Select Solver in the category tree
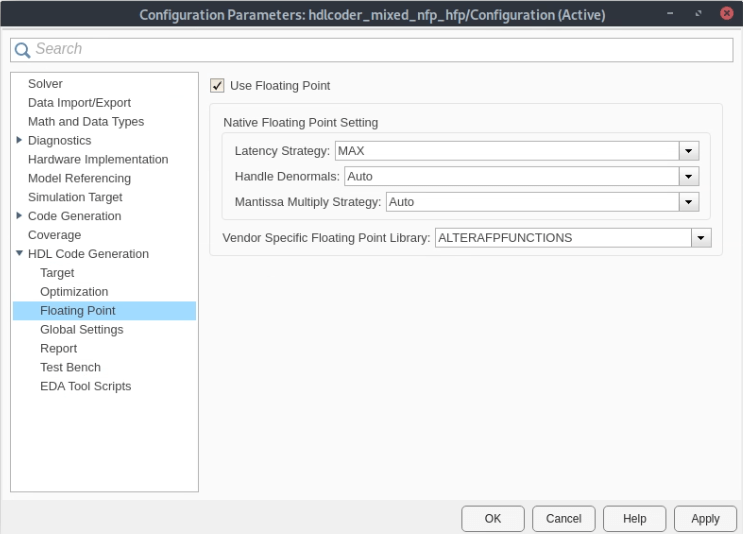743x534 pixels. point(45,84)
